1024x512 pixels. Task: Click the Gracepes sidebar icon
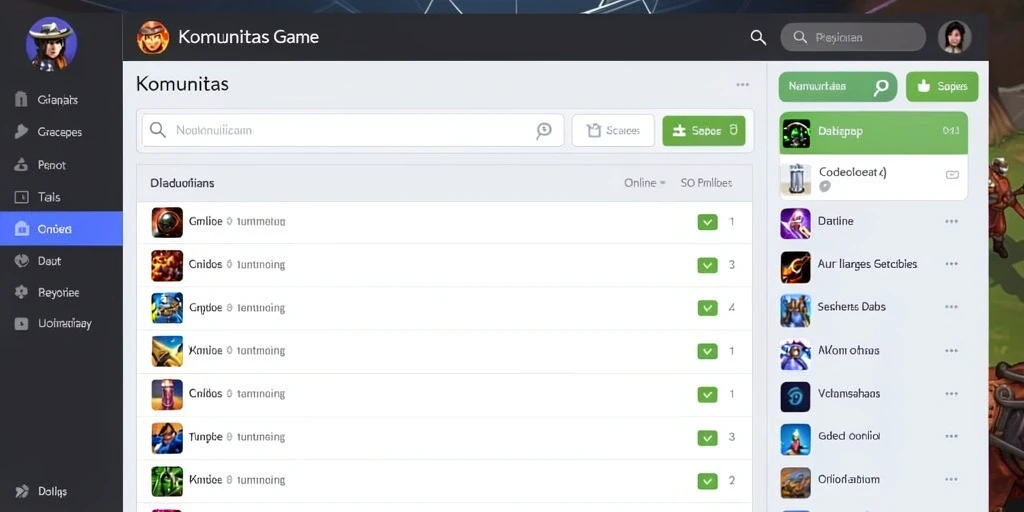22,132
